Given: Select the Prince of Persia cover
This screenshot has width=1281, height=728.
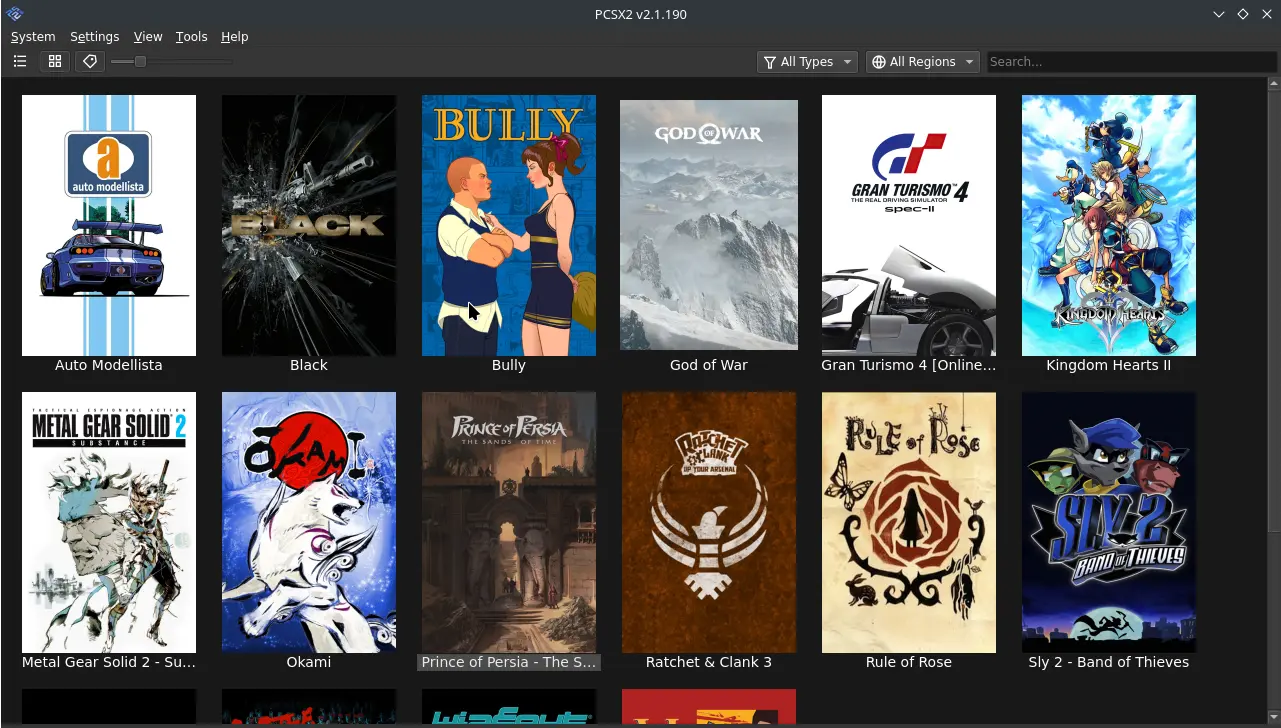Looking at the screenshot, I should (x=509, y=522).
